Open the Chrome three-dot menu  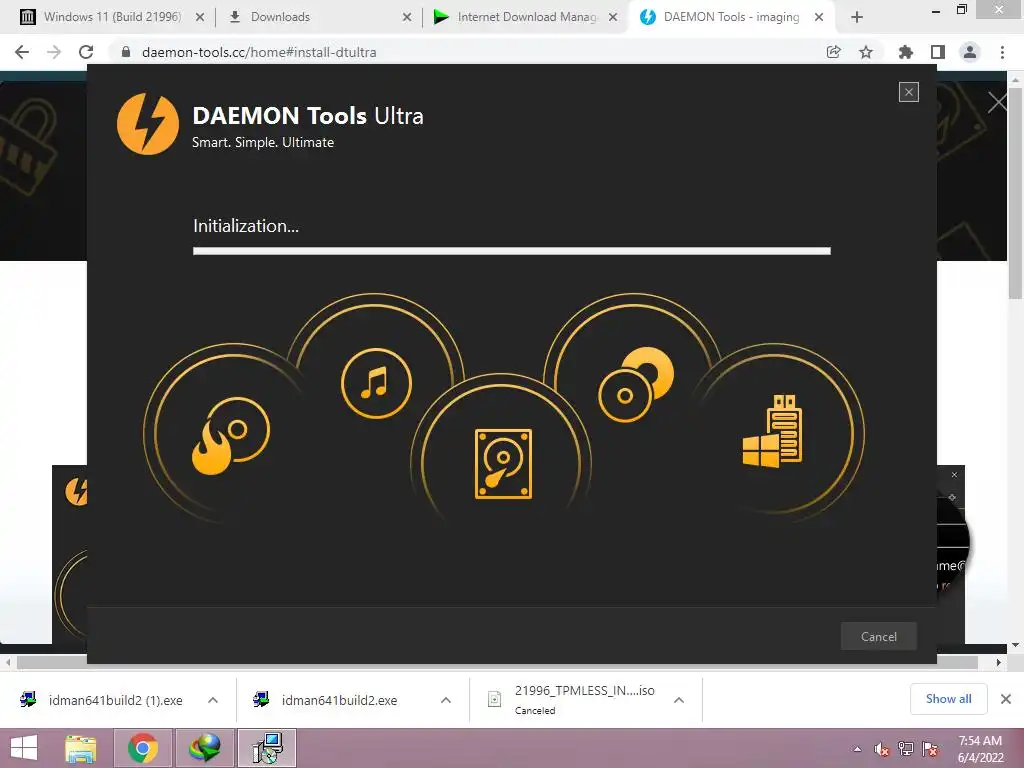(x=1002, y=52)
